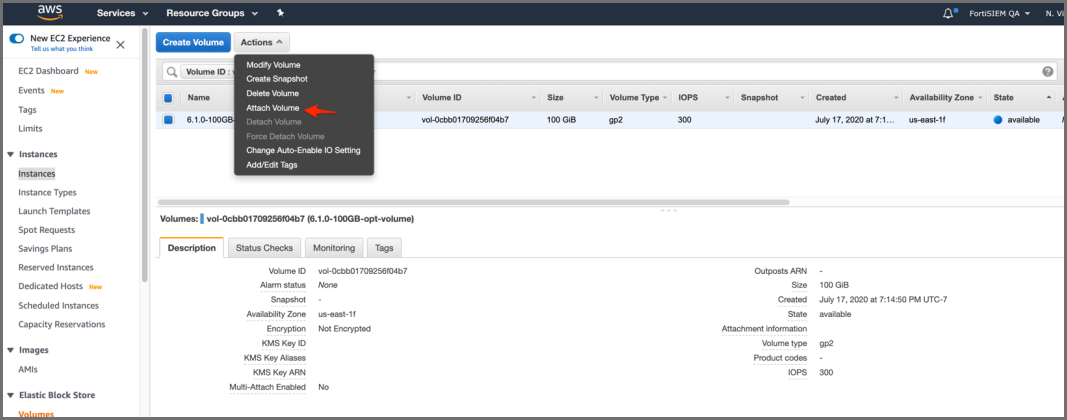The height and width of the screenshot is (420, 1067).
Task: Collapse the Instances sidebar section
Action: tap(10, 155)
